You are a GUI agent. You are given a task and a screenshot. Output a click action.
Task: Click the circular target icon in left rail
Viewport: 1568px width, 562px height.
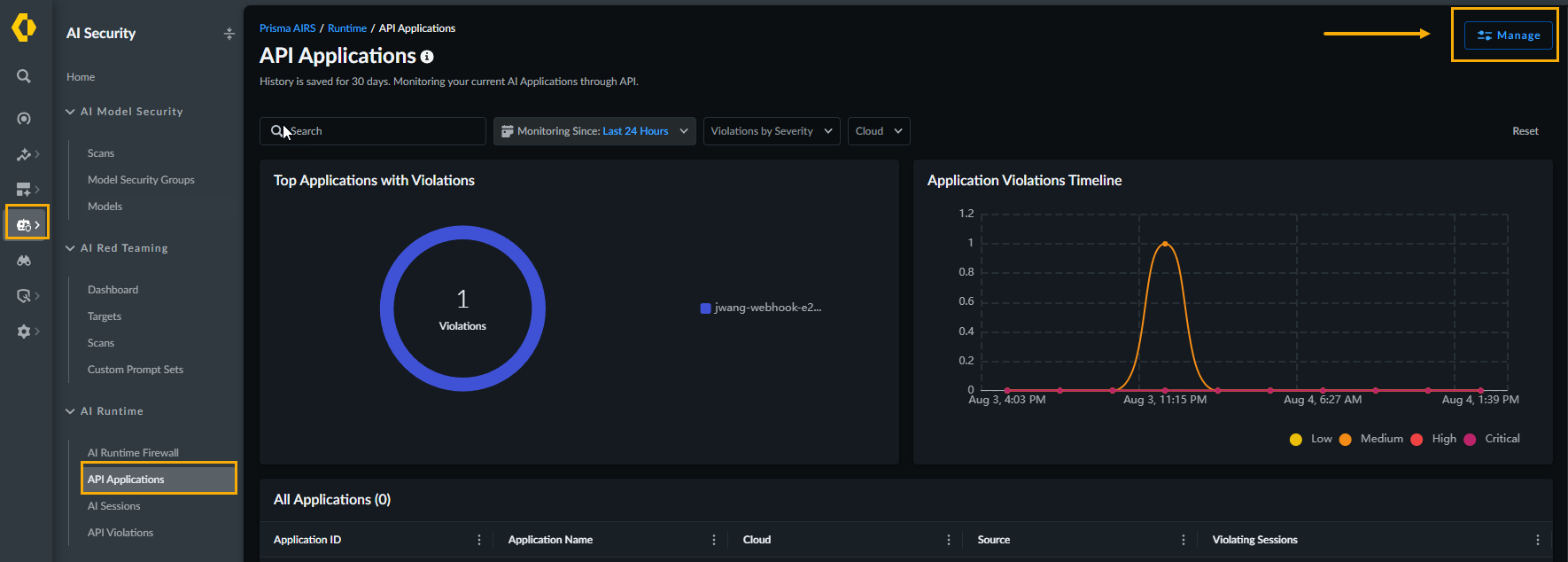24,119
